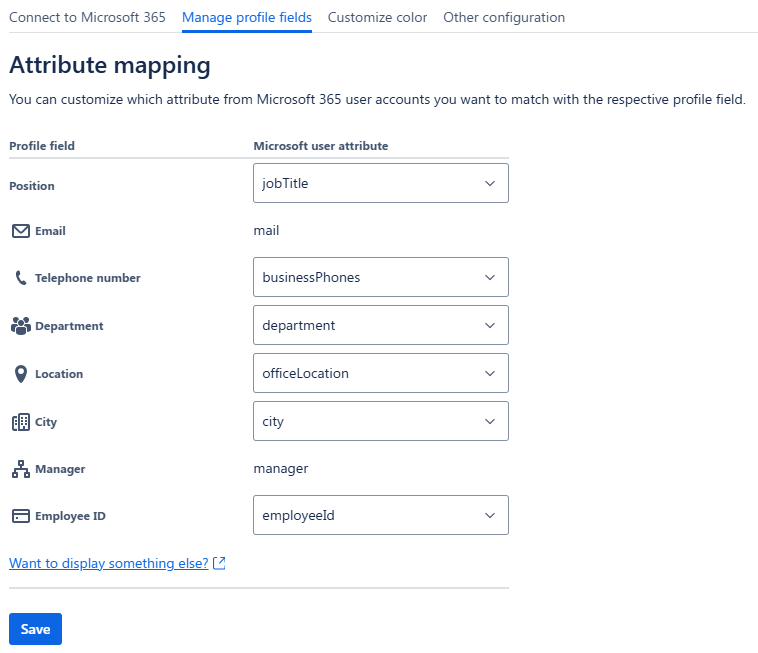
Task: Click the external link icon after 'something else?'
Action: 220,564
